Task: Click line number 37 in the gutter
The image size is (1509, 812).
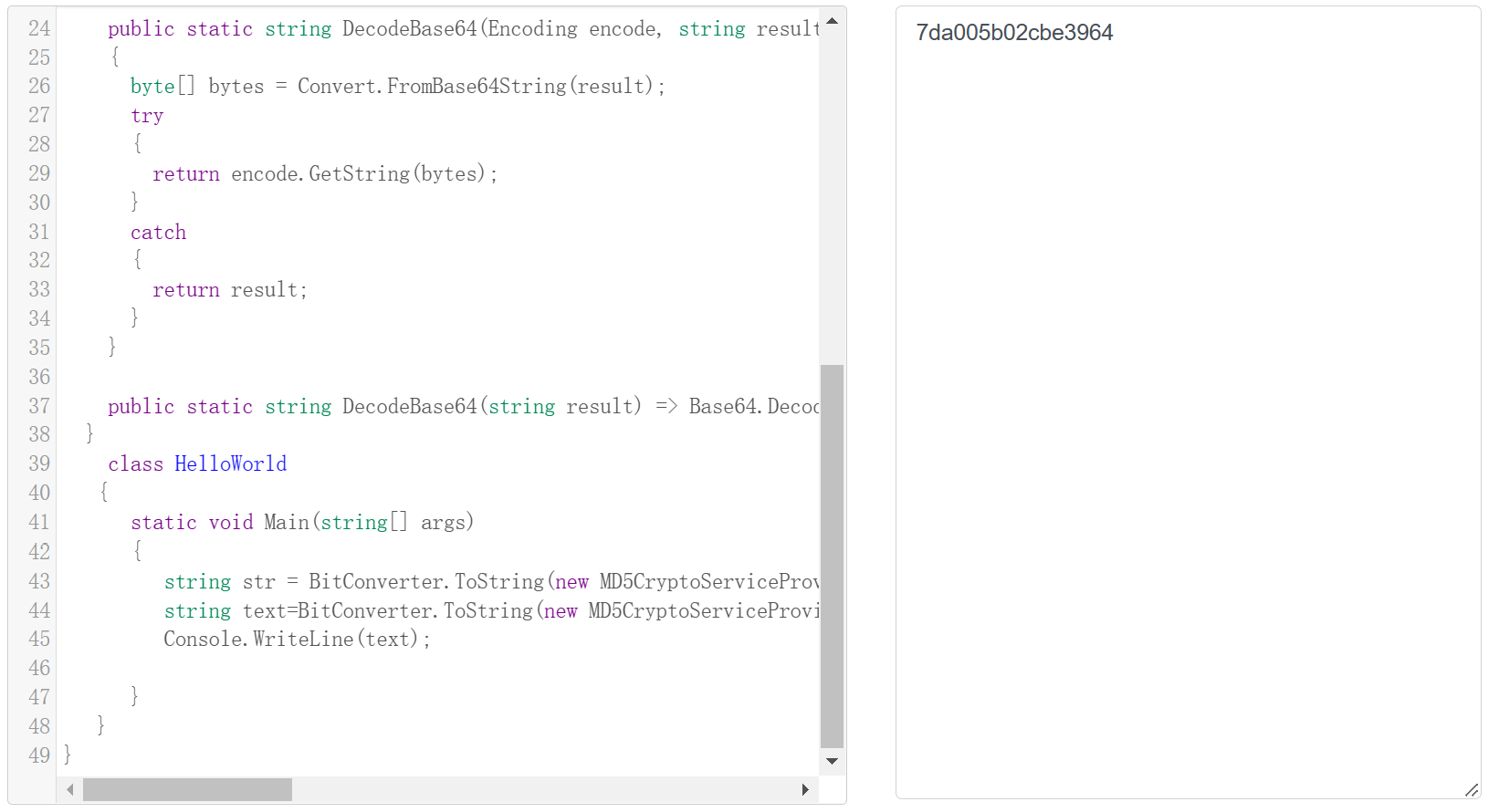Action: coord(39,406)
